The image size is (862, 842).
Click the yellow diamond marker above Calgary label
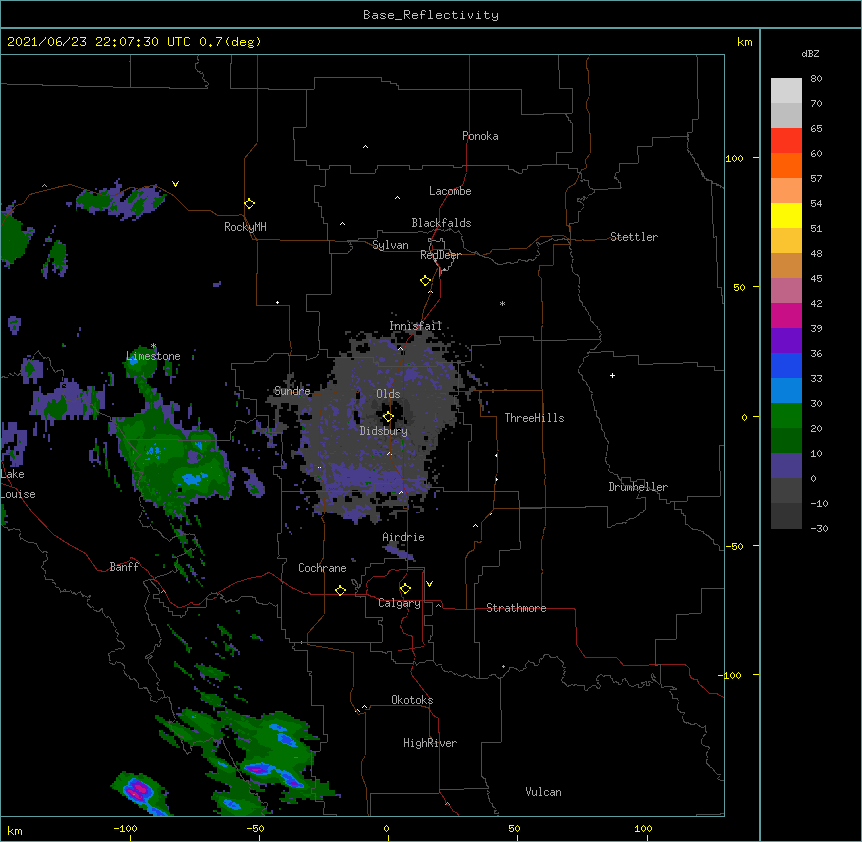click(x=405, y=589)
